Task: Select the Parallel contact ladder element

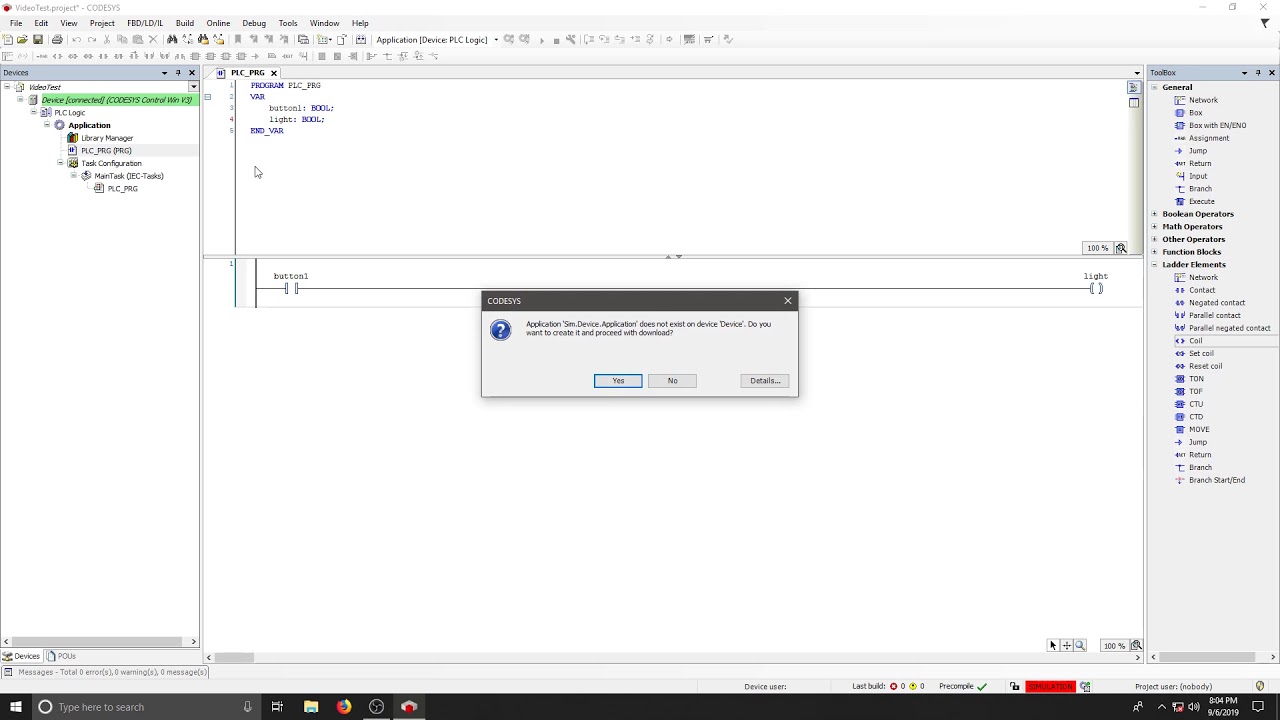Action: (x=1214, y=315)
